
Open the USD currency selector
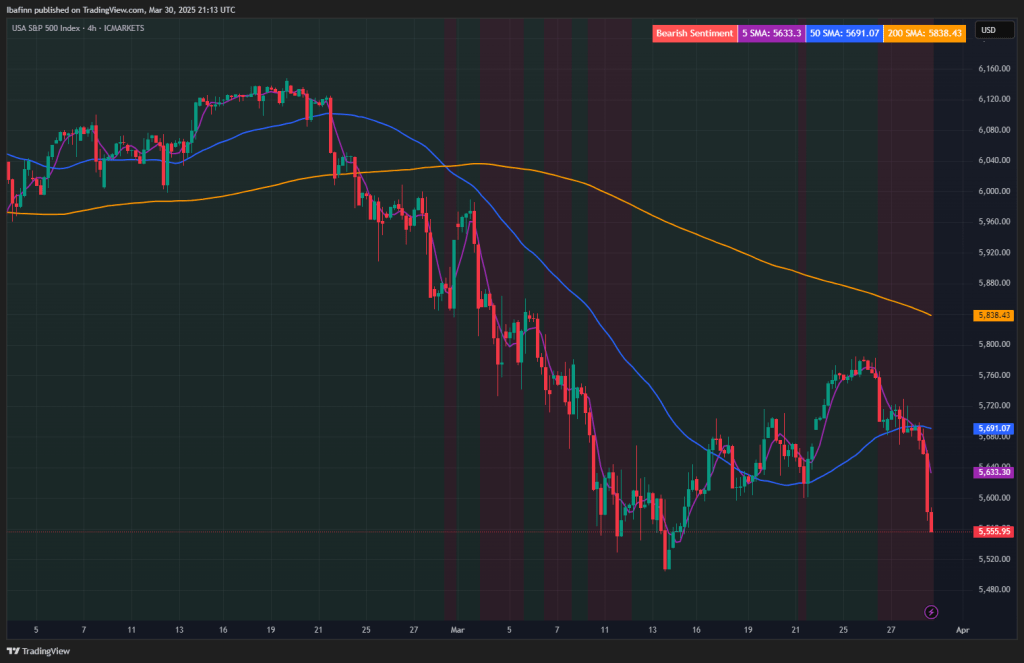pos(988,29)
